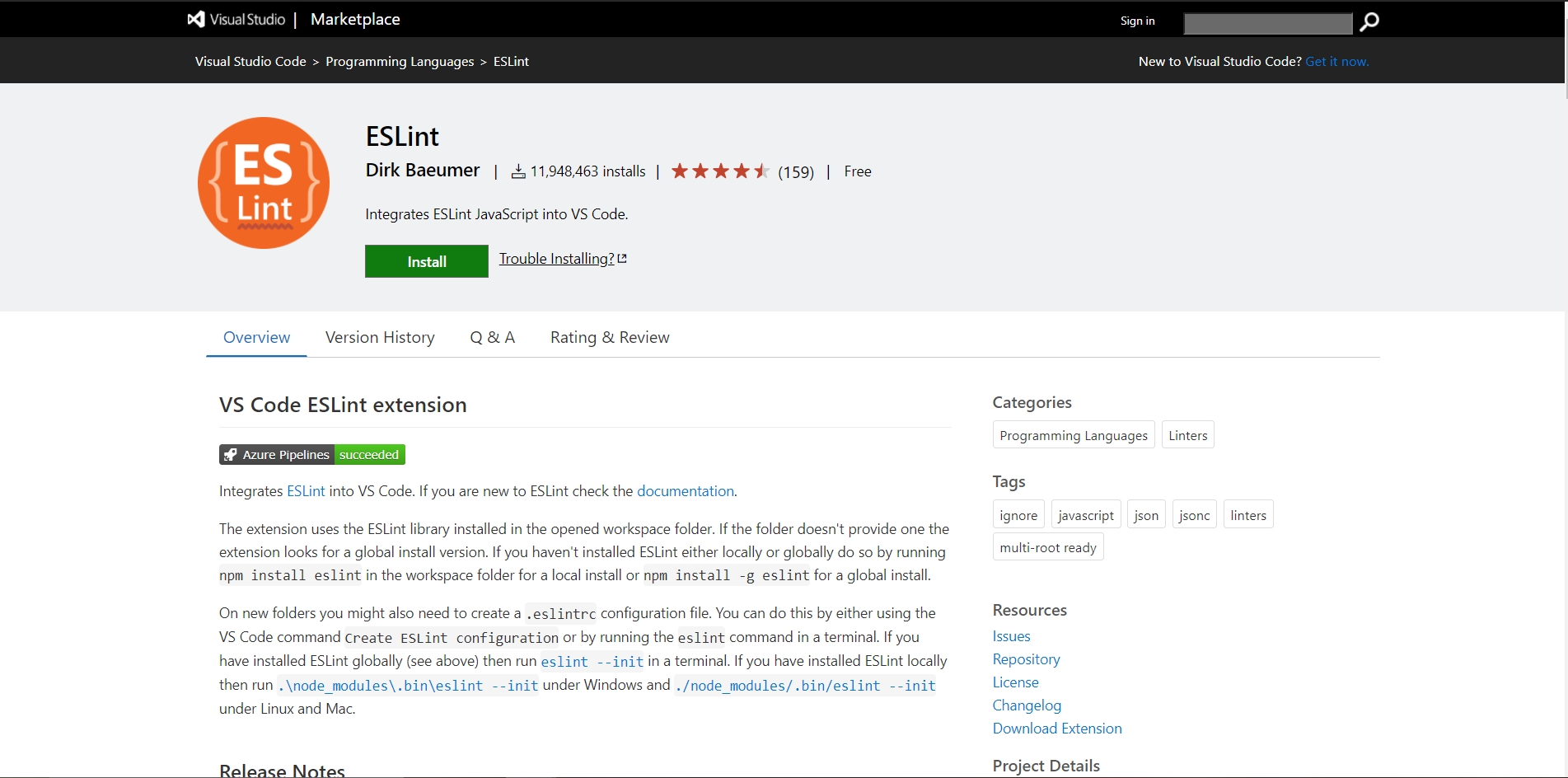The image size is (1568, 778).
Task: Click the Integrates ESLint JavaScript description
Action: pyautogui.click(x=497, y=214)
